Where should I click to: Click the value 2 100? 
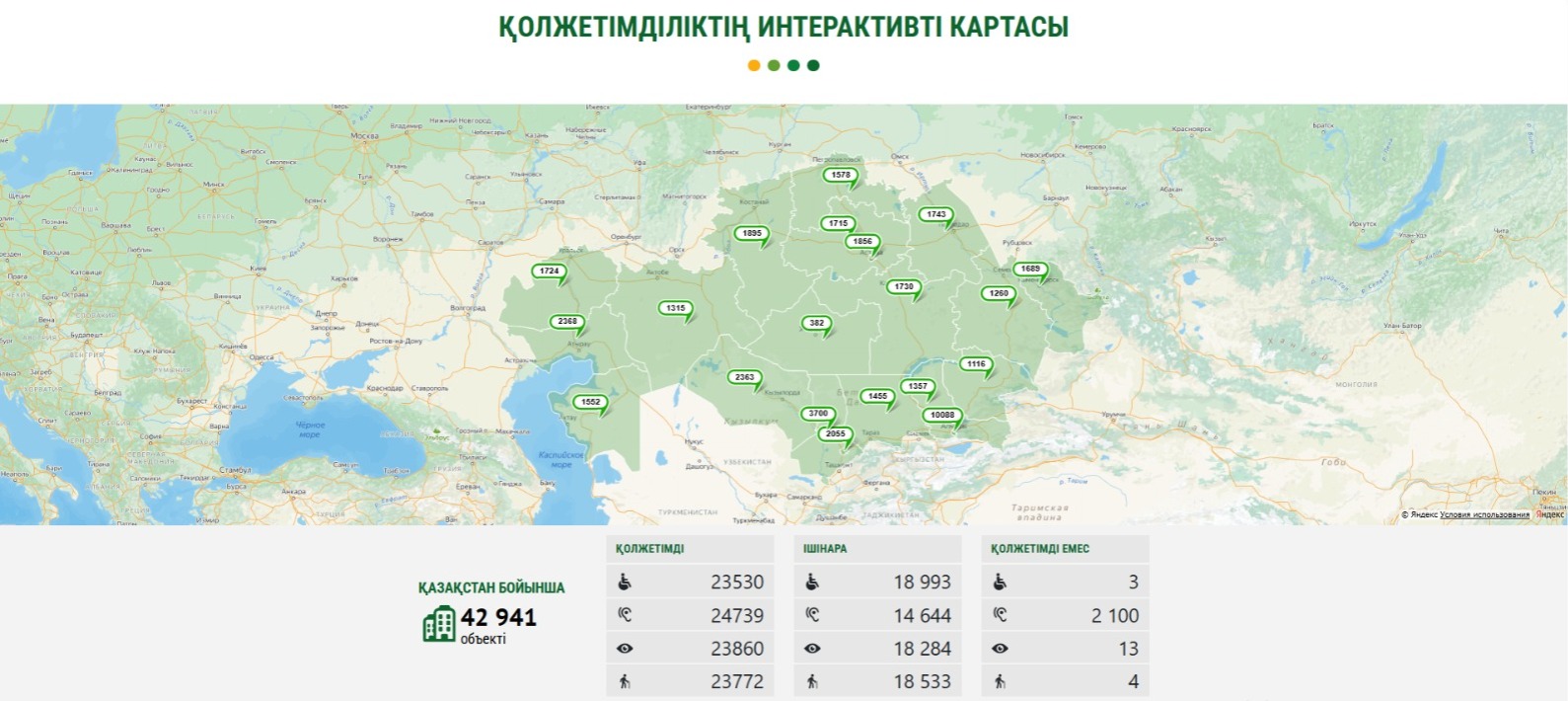pos(1115,615)
